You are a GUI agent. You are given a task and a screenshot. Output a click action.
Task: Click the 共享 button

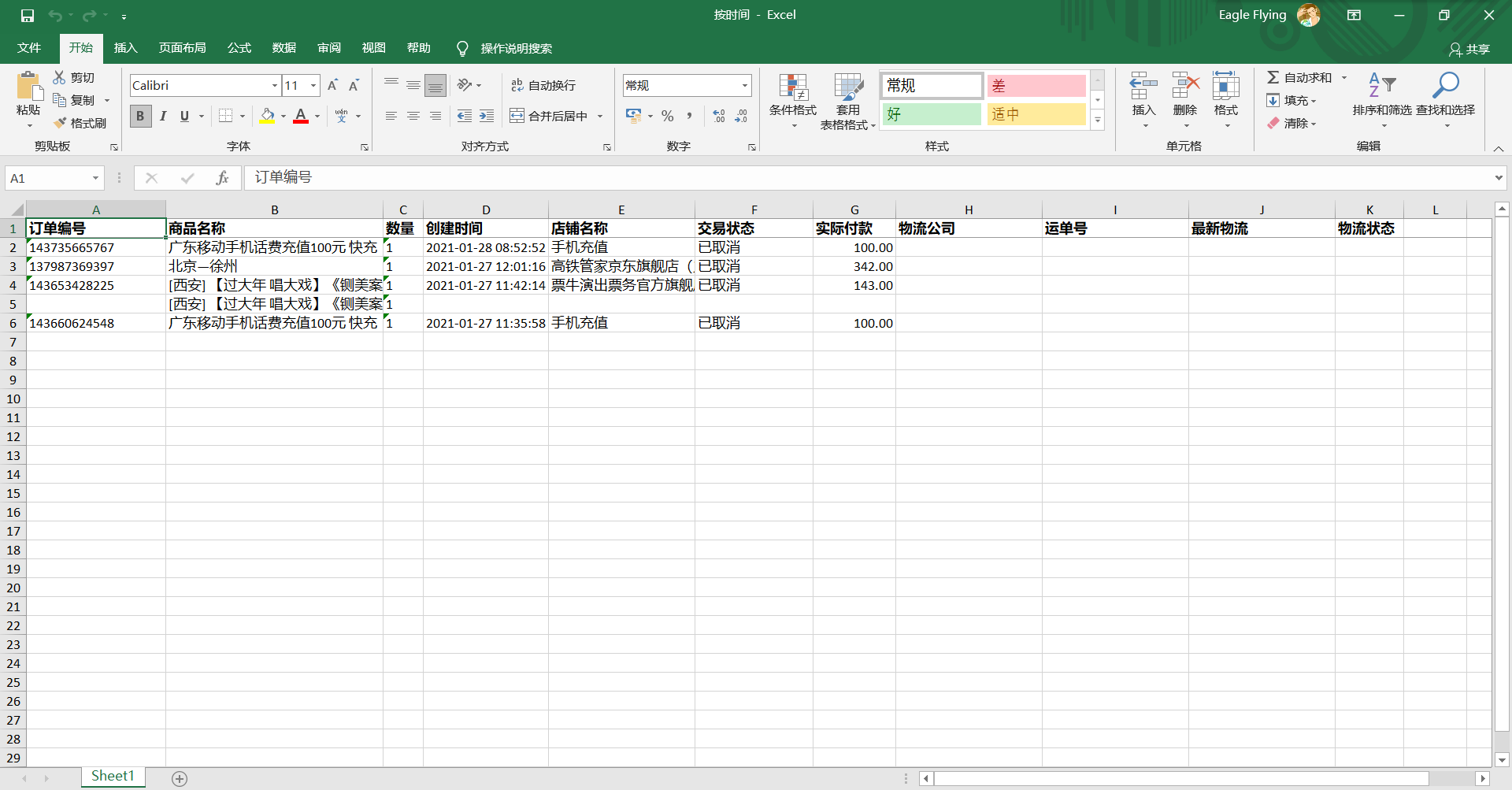[x=1471, y=49]
